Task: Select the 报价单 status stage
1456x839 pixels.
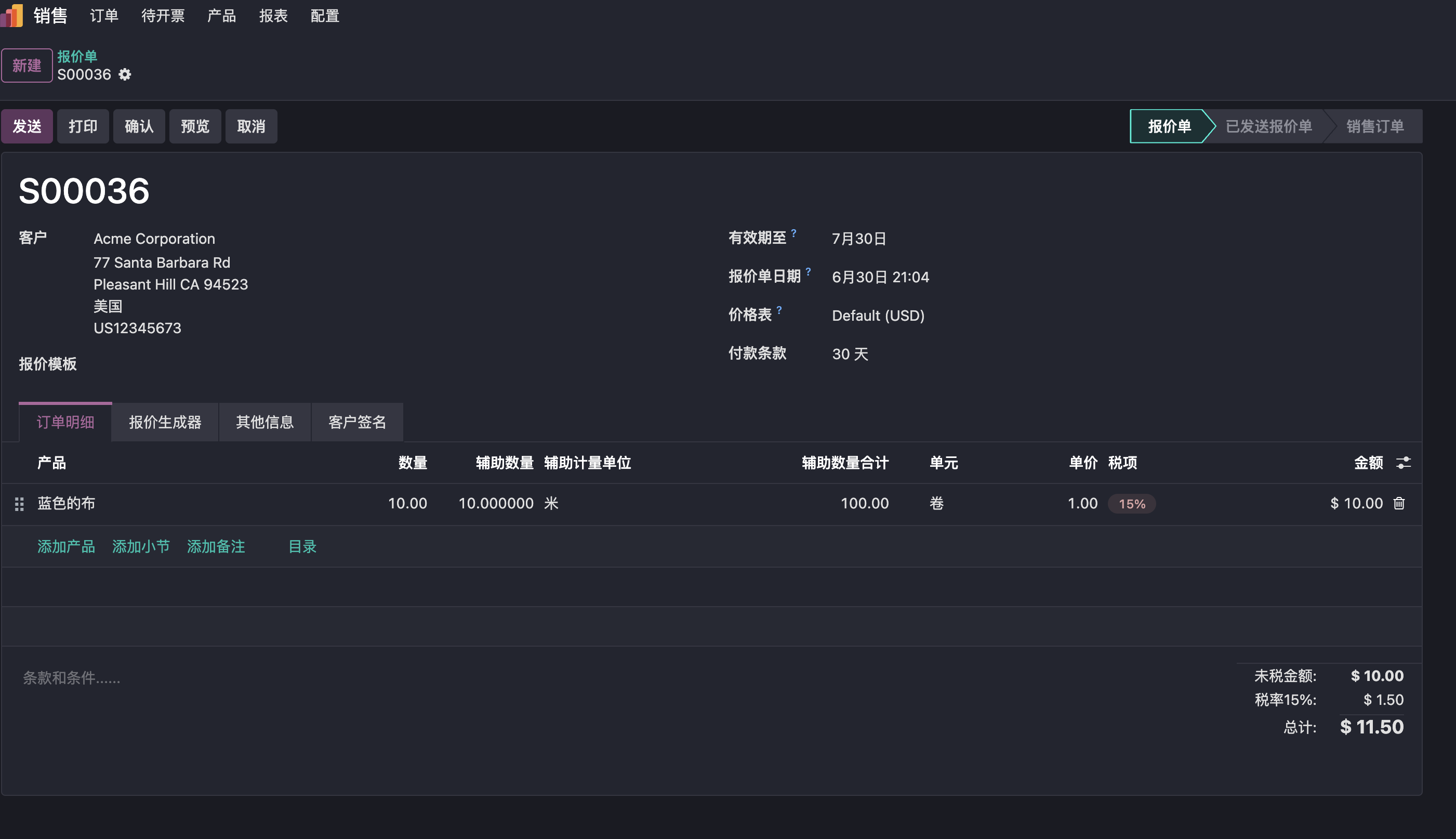Action: (x=1169, y=126)
